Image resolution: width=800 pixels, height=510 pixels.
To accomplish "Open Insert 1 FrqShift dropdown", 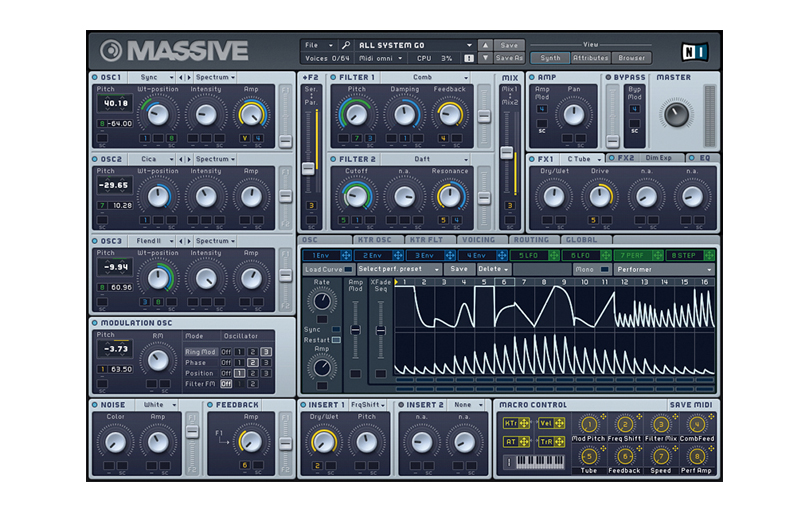I will point(368,405).
